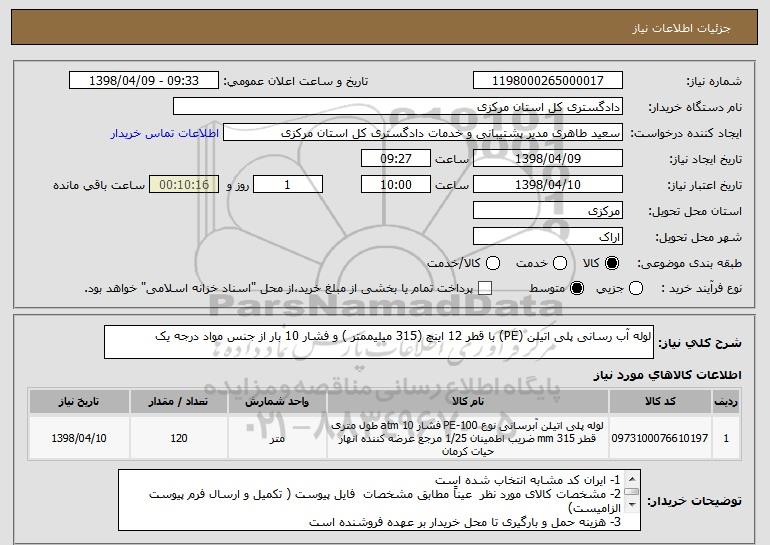Viewport: 770px width, 545px height.
Task: Click the نوع فرآیند خرید label
Action: tap(702, 289)
